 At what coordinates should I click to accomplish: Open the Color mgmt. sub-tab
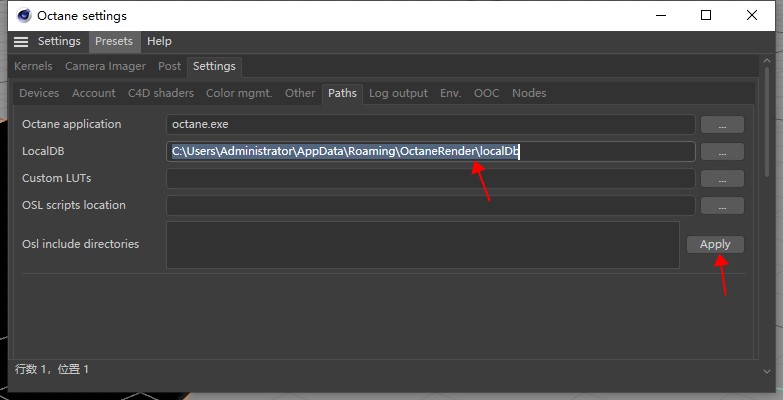click(239, 93)
